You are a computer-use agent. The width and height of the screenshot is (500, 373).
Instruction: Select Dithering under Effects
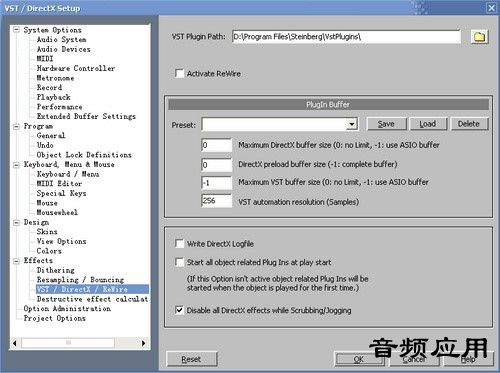(55, 270)
